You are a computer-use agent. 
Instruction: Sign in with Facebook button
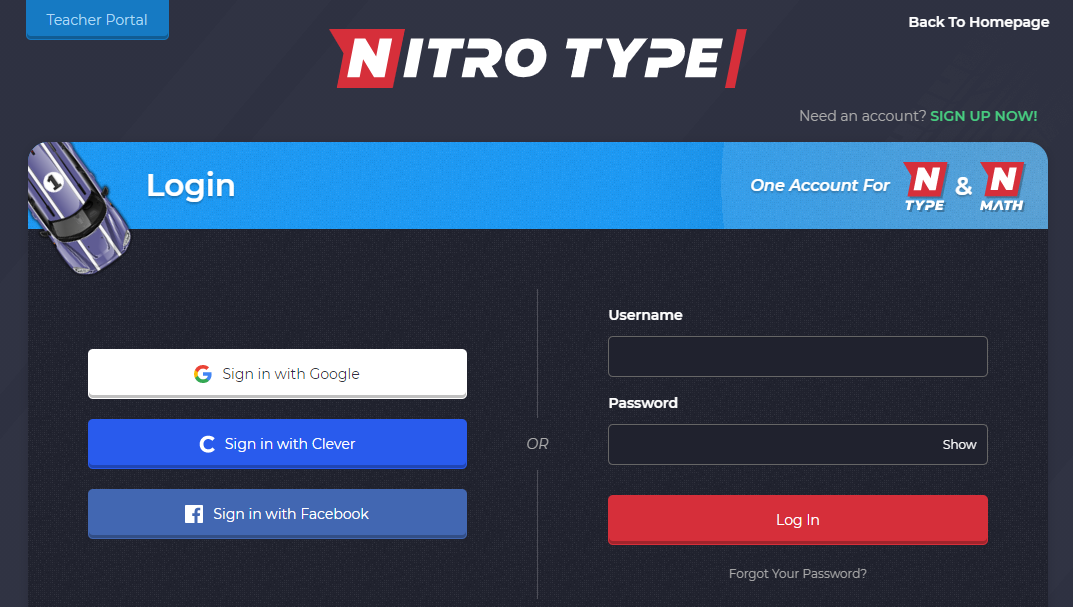pyautogui.click(x=277, y=514)
